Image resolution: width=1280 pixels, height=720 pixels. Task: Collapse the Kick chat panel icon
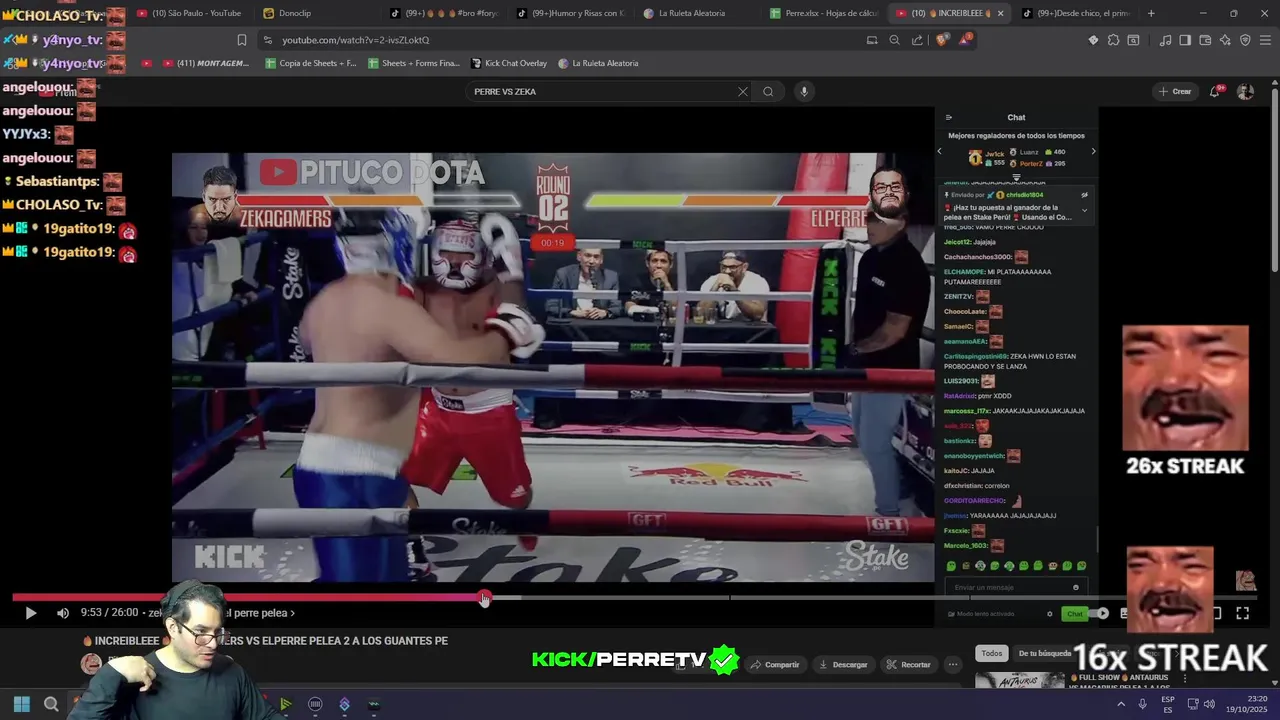click(x=949, y=117)
